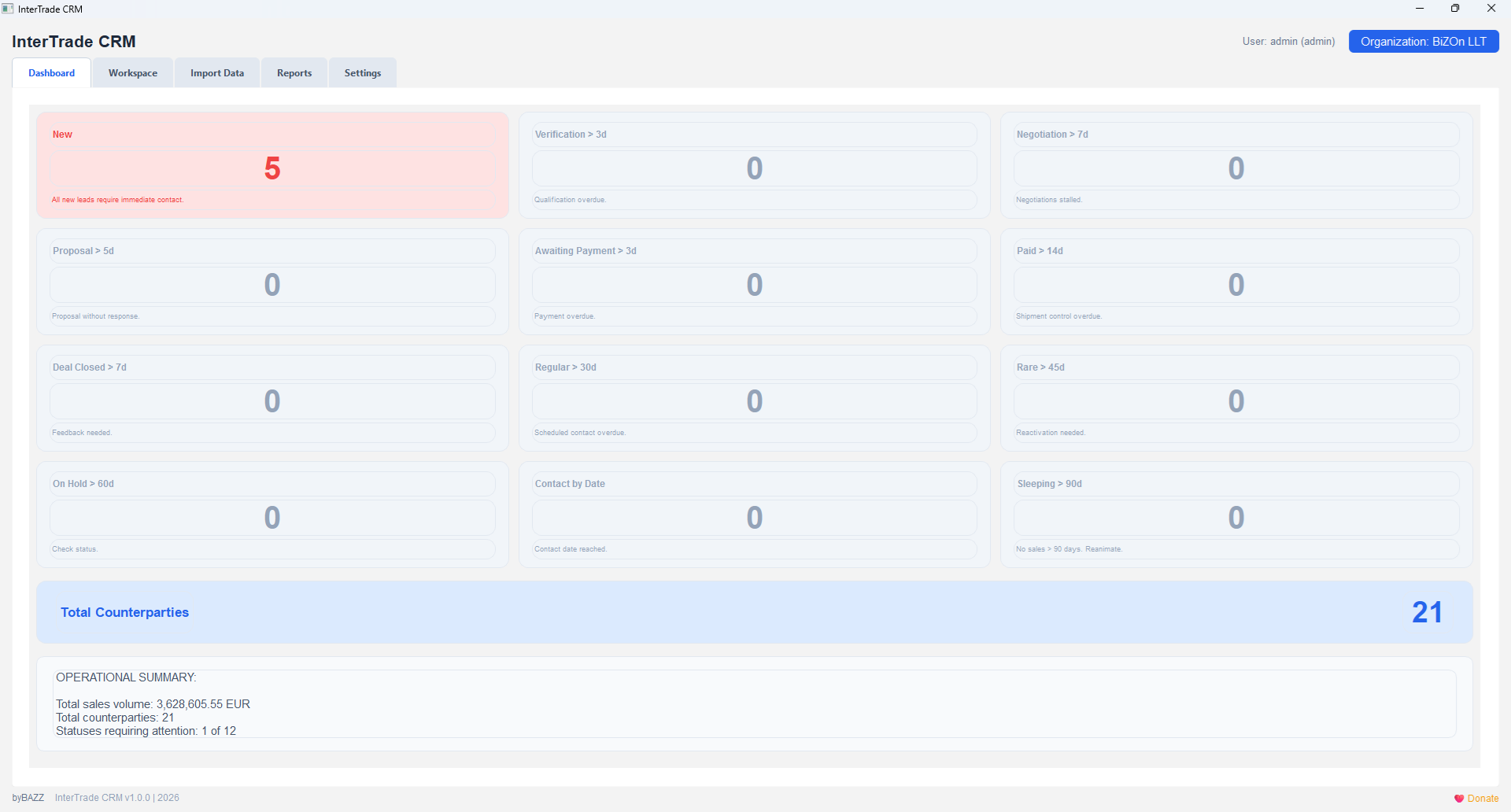Click 'Qualification overdue.' note
This screenshot has height=812, width=1511.
(571, 200)
